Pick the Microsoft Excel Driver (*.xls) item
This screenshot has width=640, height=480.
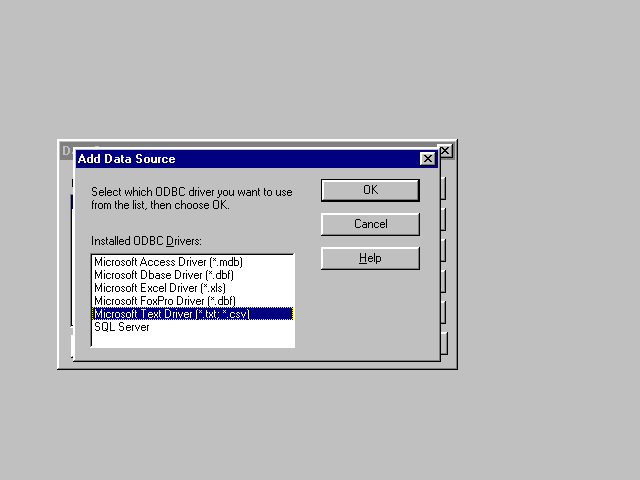(x=160, y=288)
